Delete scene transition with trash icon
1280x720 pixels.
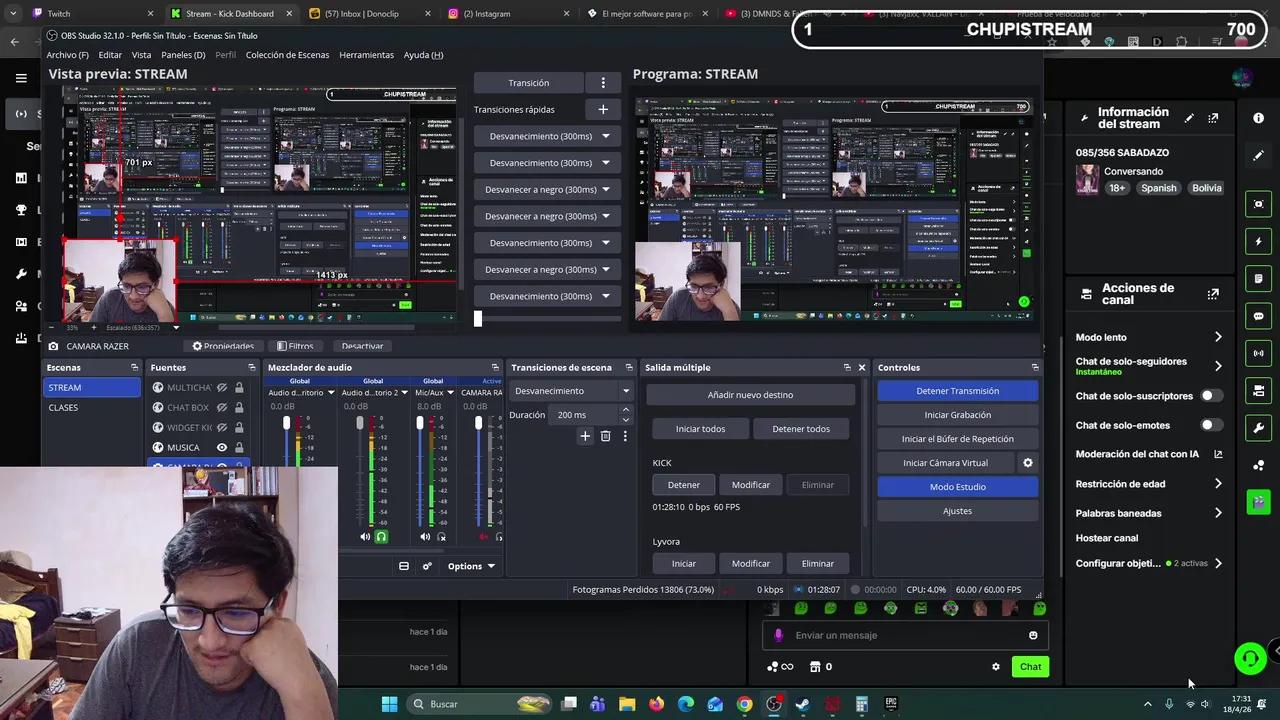[605, 436]
